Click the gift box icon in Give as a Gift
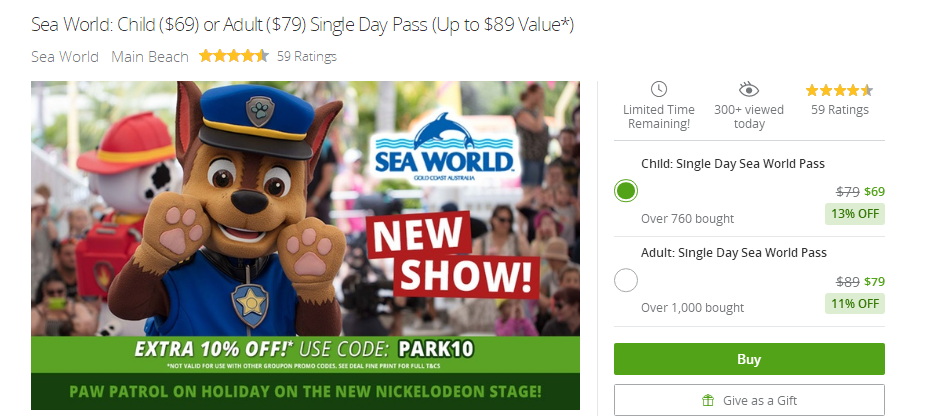This screenshot has height=416, width=938. click(708, 400)
